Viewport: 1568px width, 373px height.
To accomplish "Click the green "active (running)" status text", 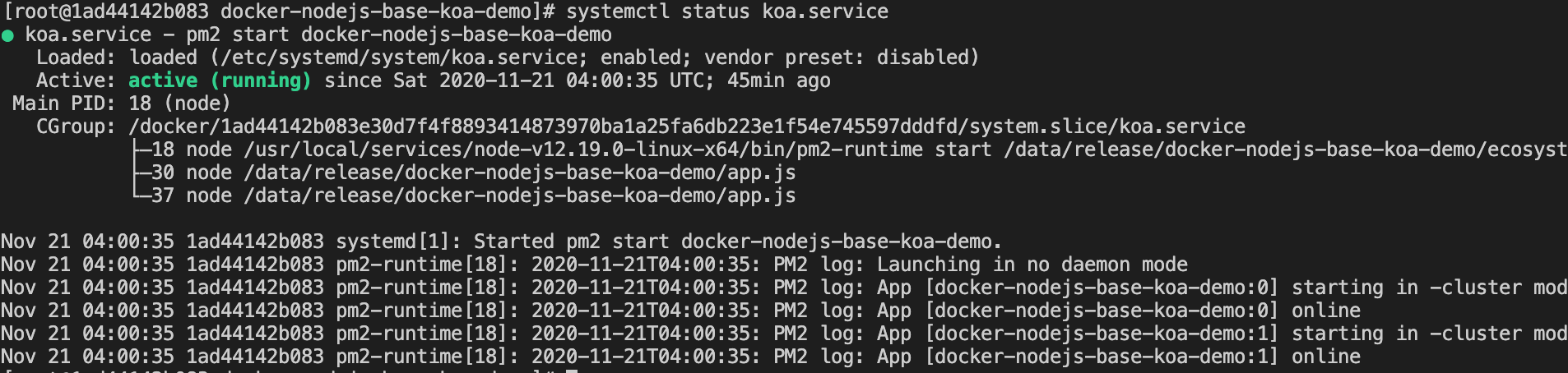I will point(220,81).
